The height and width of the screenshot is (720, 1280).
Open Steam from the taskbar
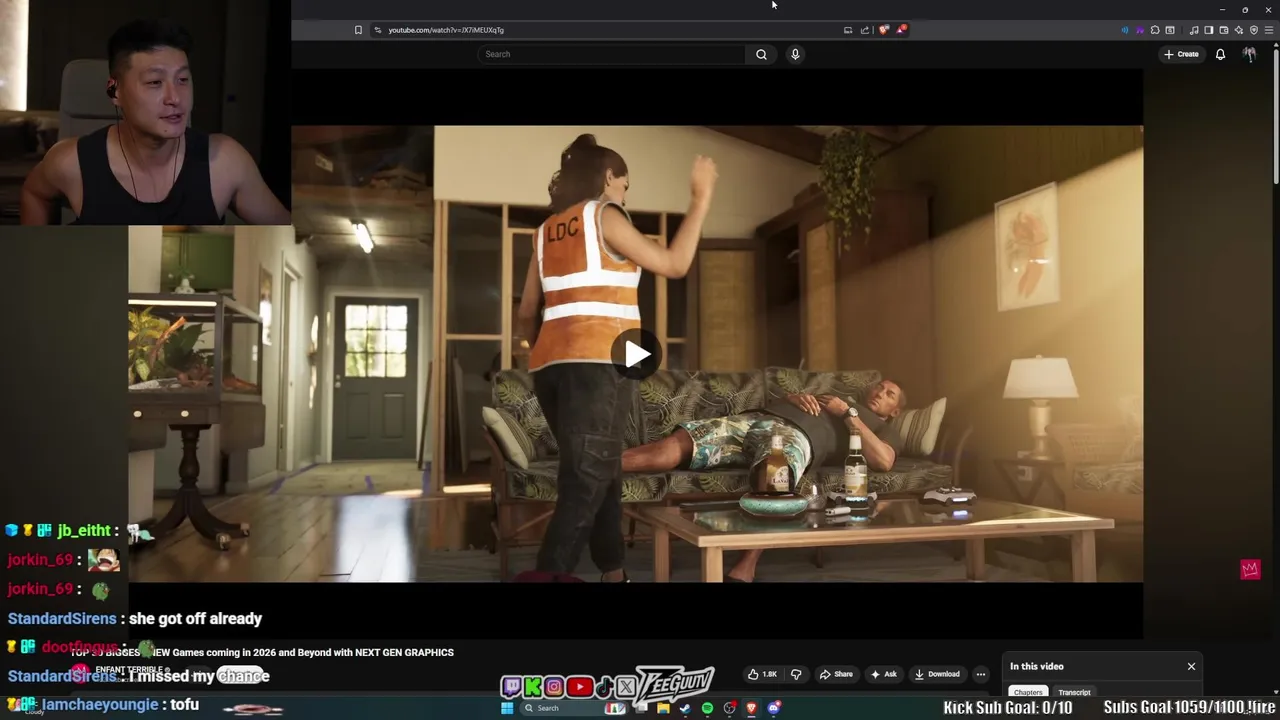click(x=685, y=708)
